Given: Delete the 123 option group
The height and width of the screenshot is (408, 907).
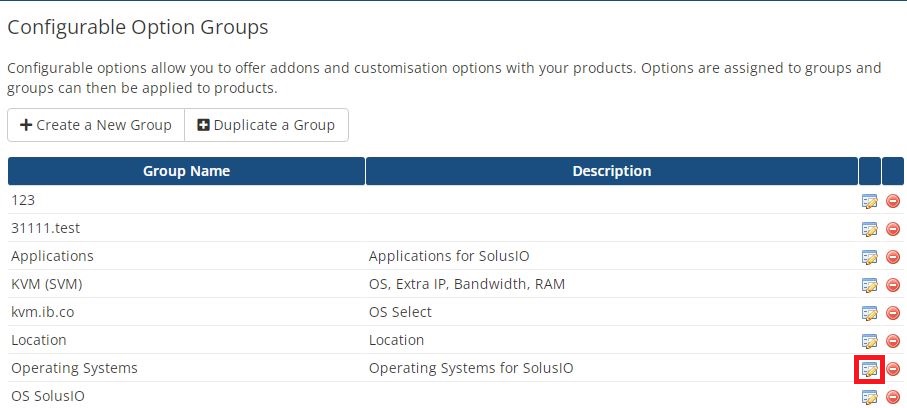Looking at the screenshot, I should (893, 201).
